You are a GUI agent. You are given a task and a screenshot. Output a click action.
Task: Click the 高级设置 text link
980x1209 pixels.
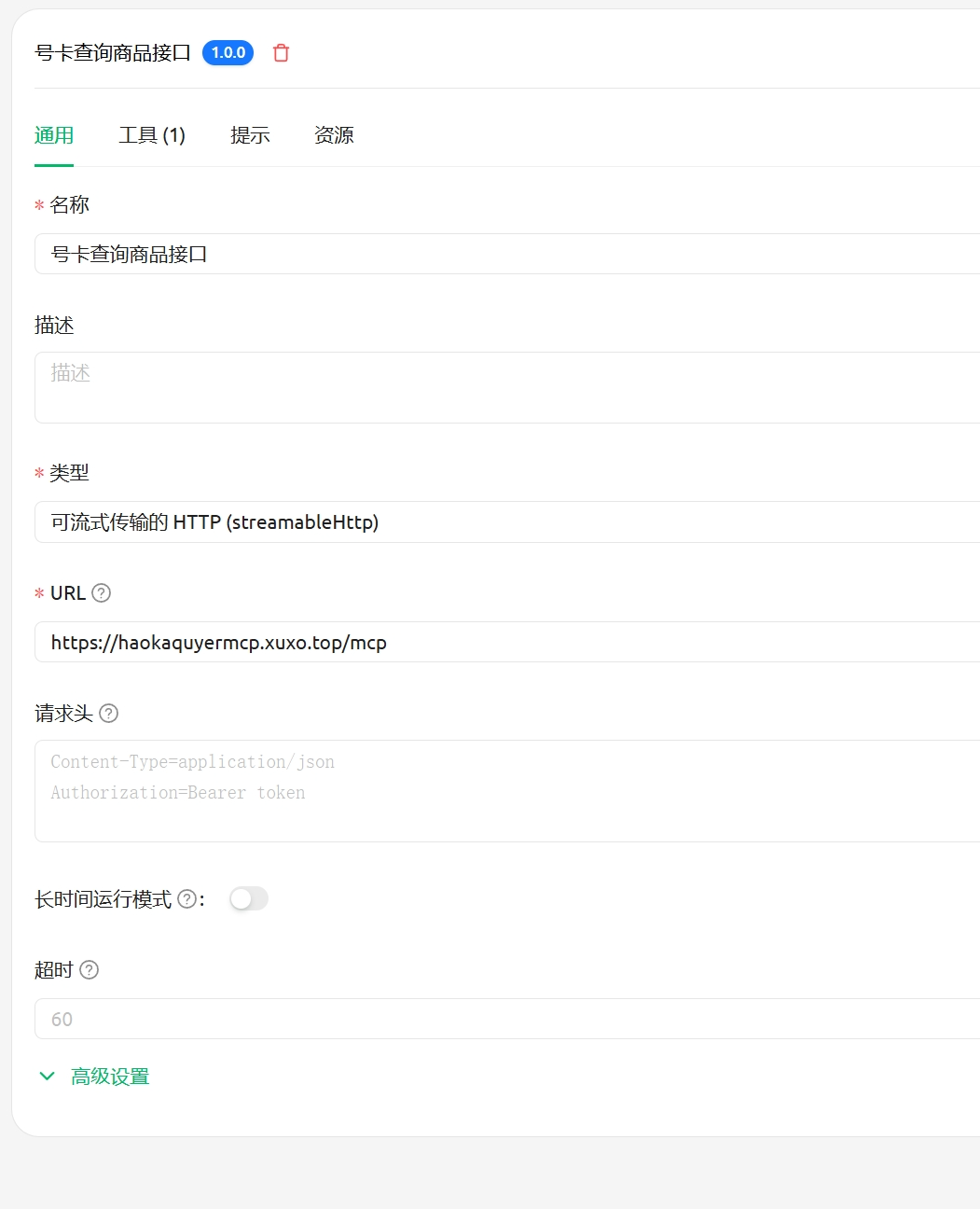110,1077
